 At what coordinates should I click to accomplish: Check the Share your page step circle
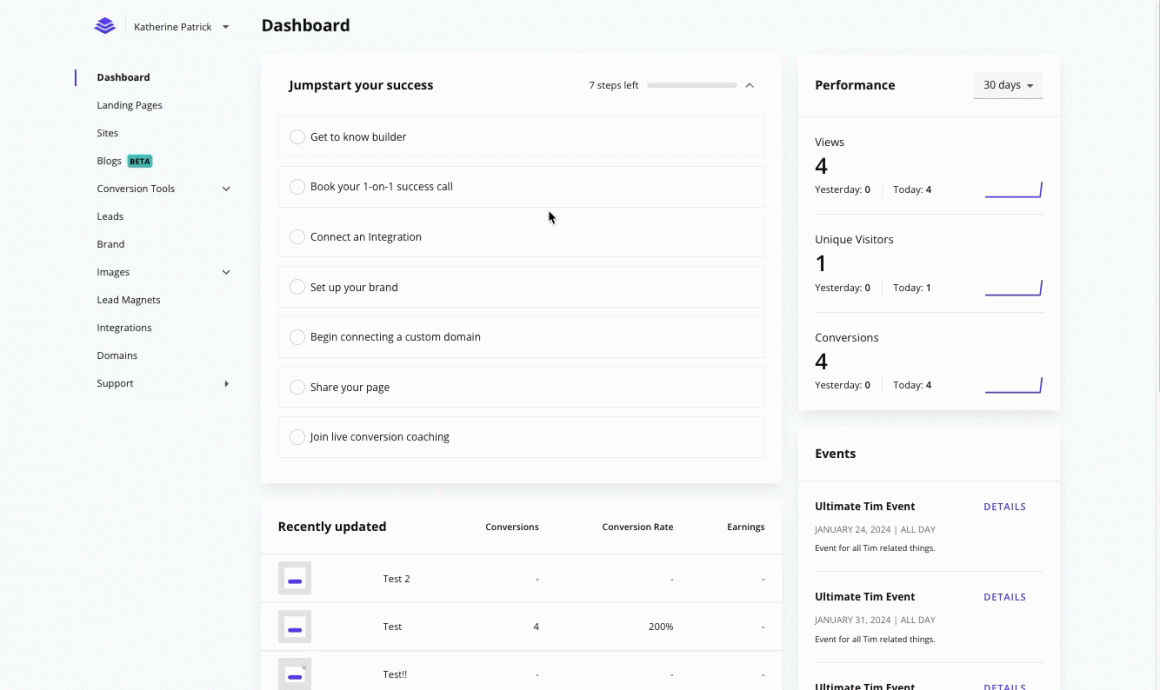click(x=297, y=387)
